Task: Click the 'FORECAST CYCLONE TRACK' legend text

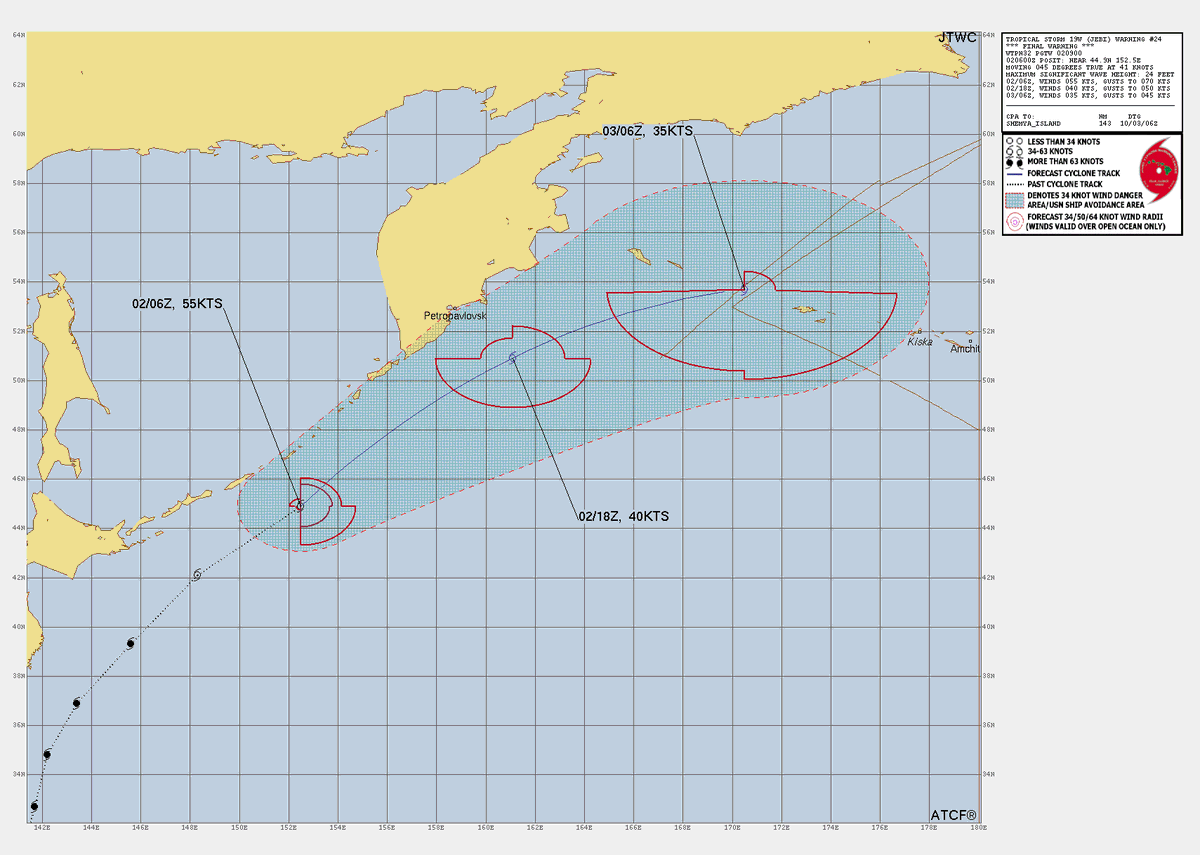Action: tap(1074, 173)
